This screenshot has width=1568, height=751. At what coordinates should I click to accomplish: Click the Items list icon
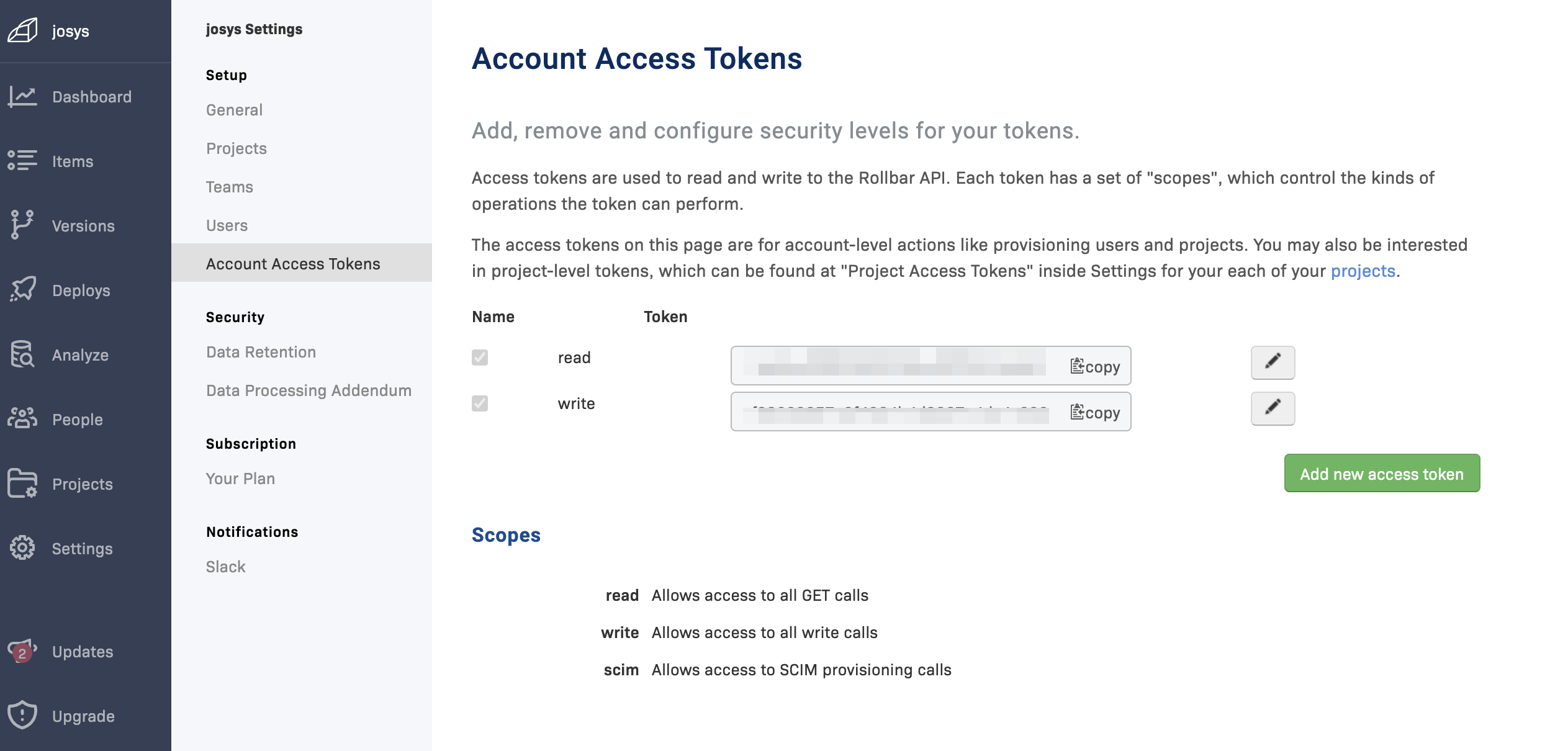click(x=22, y=160)
